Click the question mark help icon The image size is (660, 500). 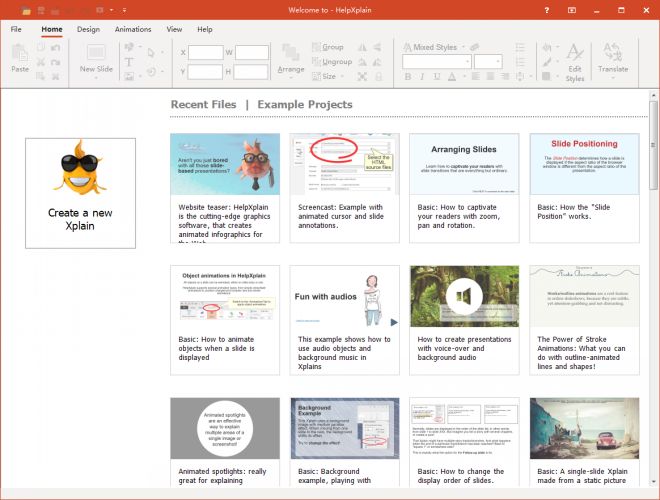(x=546, y=10)
